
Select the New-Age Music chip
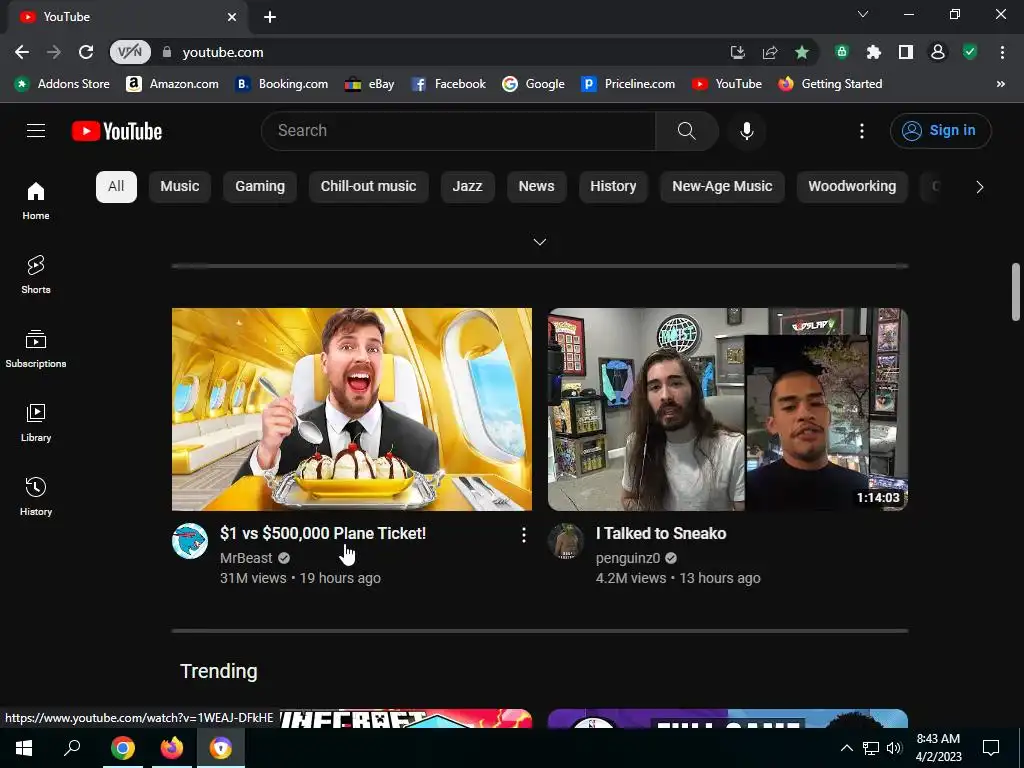tap(722, 187)
